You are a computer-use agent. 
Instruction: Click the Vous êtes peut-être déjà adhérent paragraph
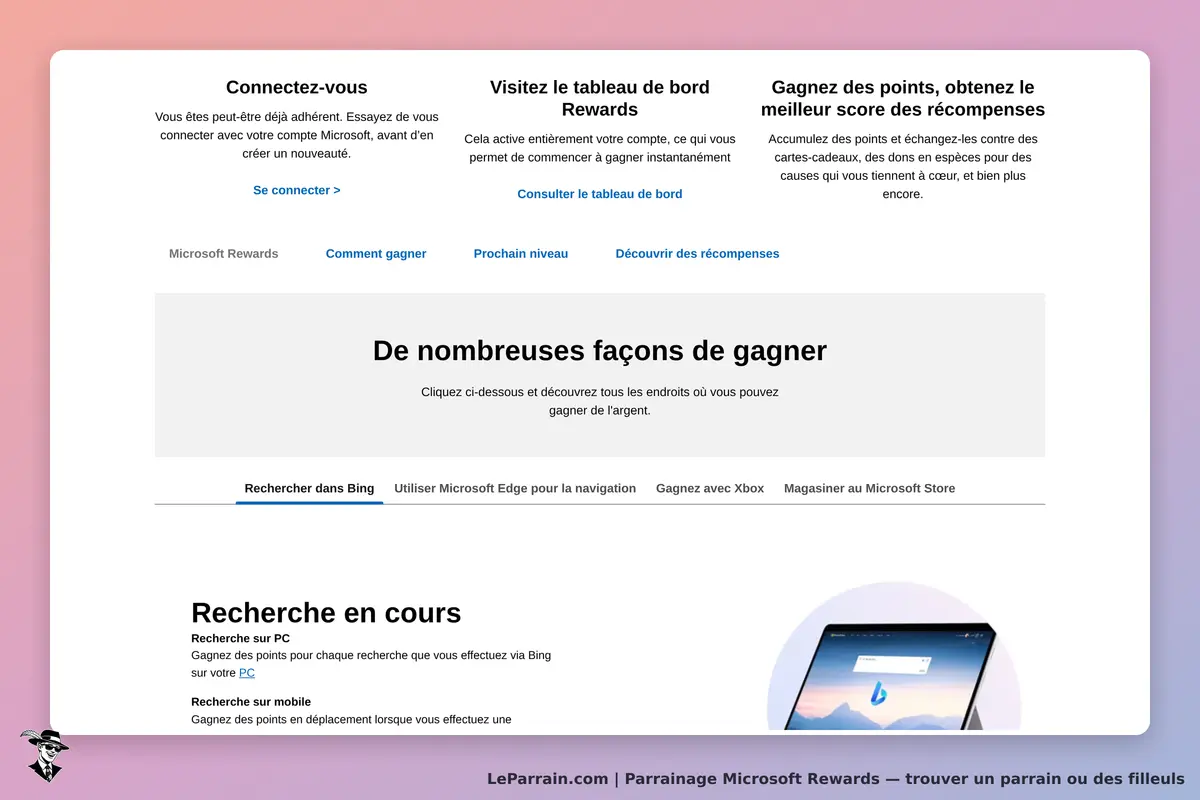(x=297, y=135)
